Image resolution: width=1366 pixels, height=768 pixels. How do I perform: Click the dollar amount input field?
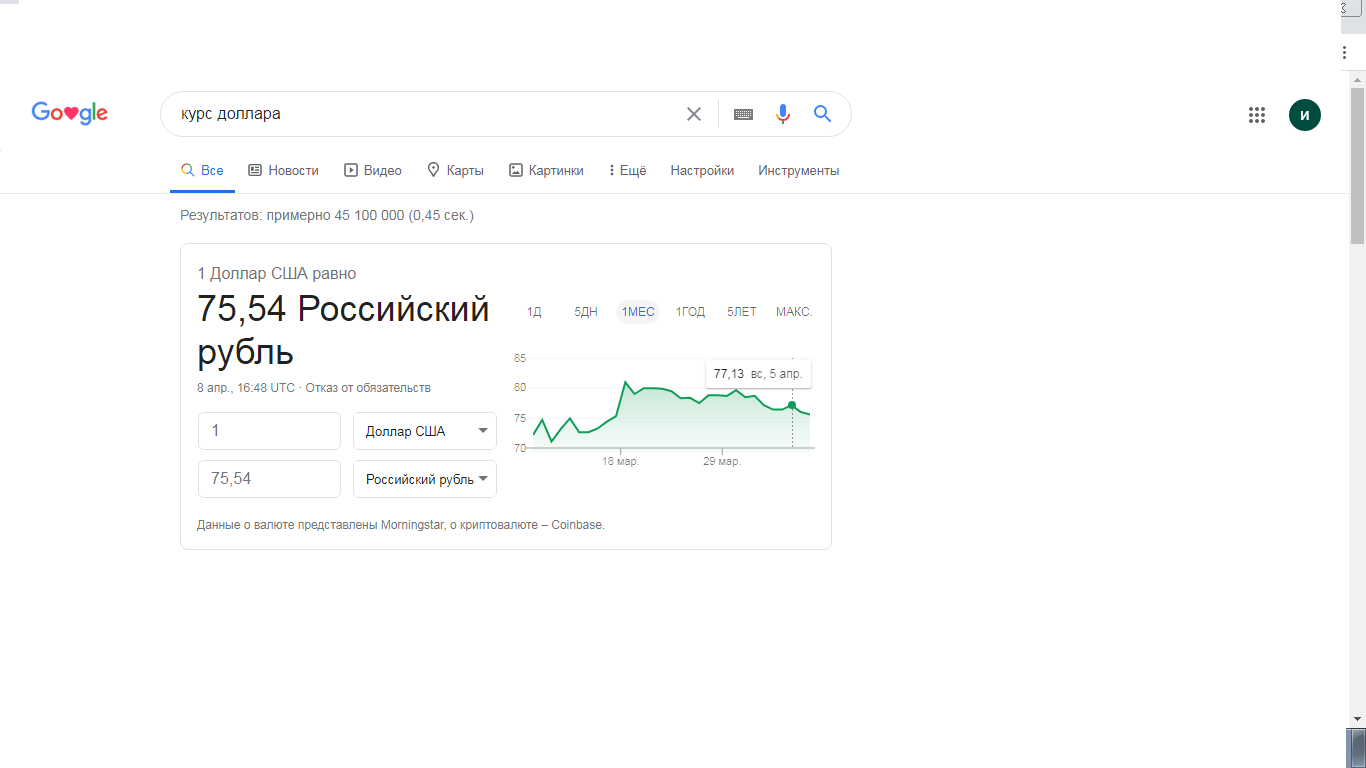pyautogui.click(x=269, y=431)
